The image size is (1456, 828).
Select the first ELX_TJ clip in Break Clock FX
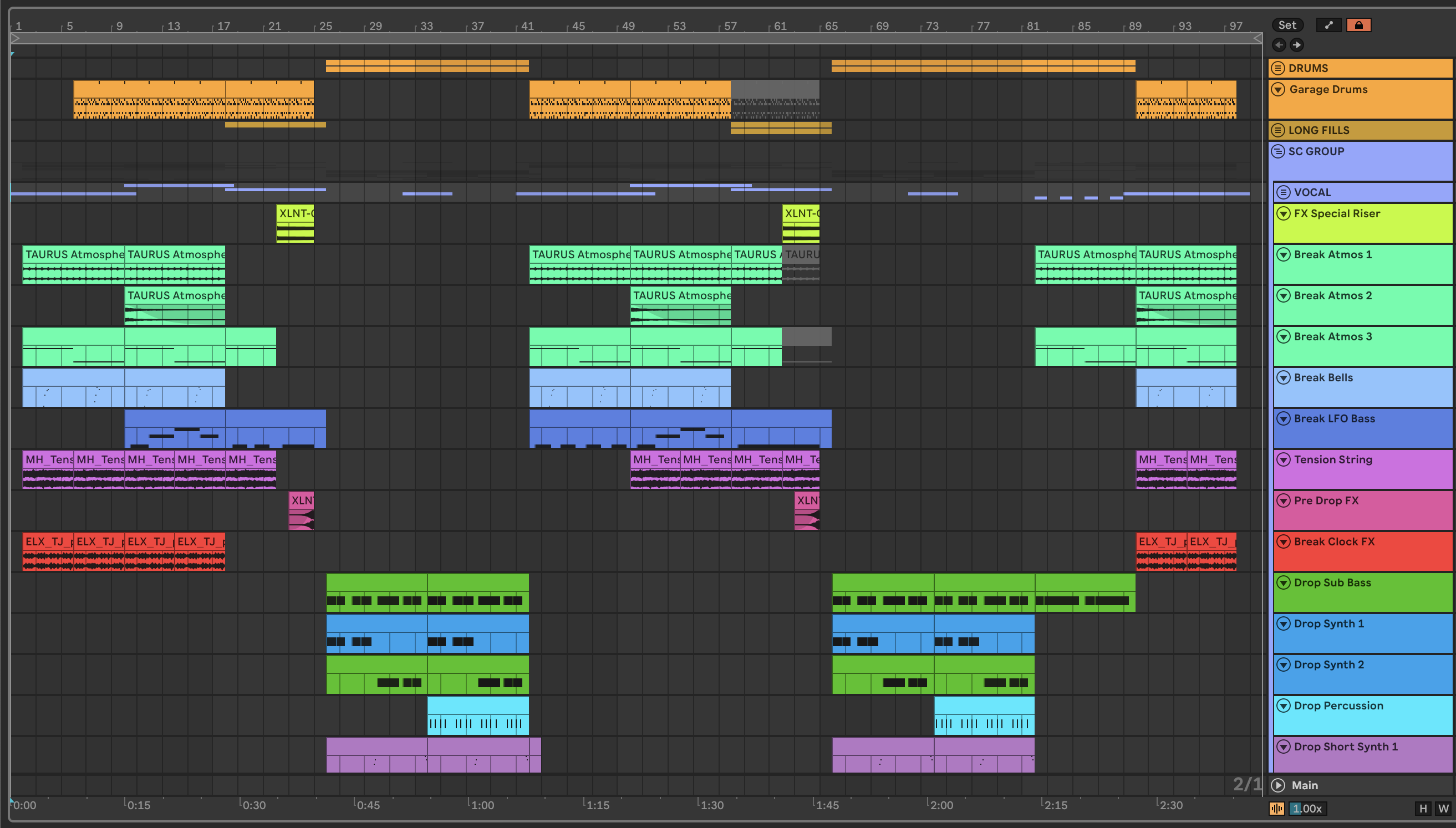(x=48, y=551)
